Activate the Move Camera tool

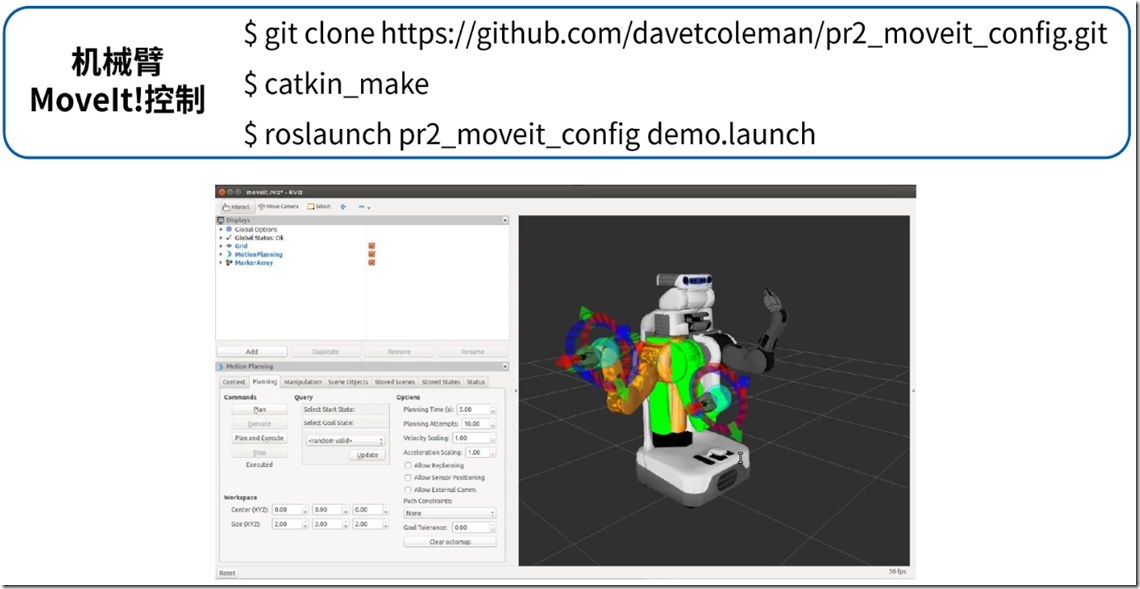(278, 207)
